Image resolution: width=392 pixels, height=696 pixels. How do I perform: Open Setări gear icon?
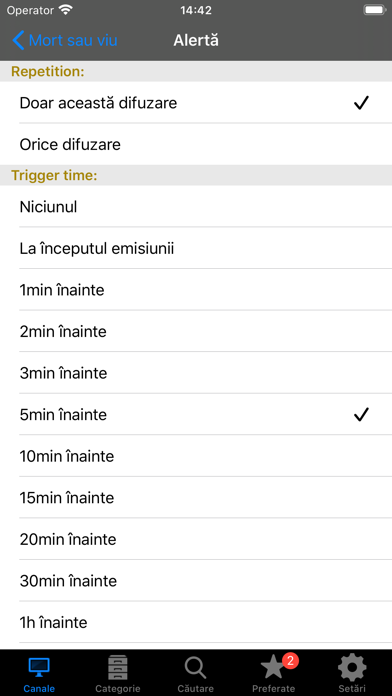(x=352, y=667)
